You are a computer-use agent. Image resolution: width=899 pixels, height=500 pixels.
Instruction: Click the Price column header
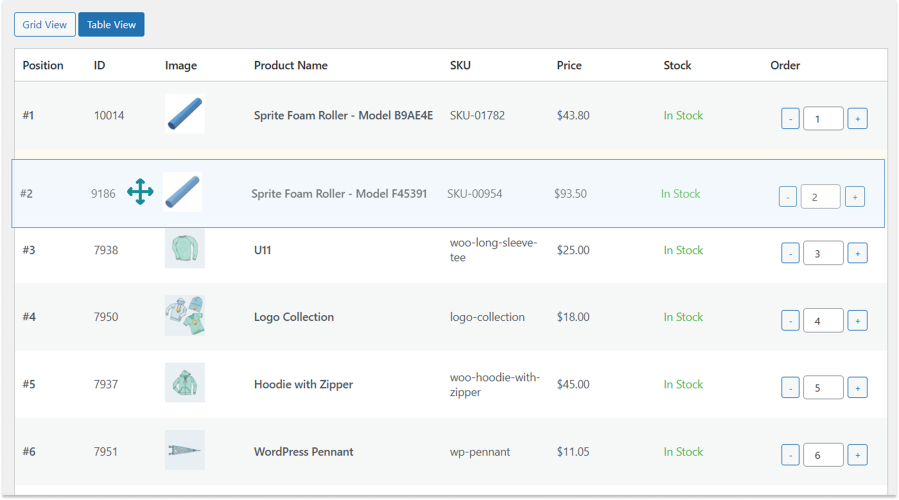pyautogui.click(x=569, y=65)
